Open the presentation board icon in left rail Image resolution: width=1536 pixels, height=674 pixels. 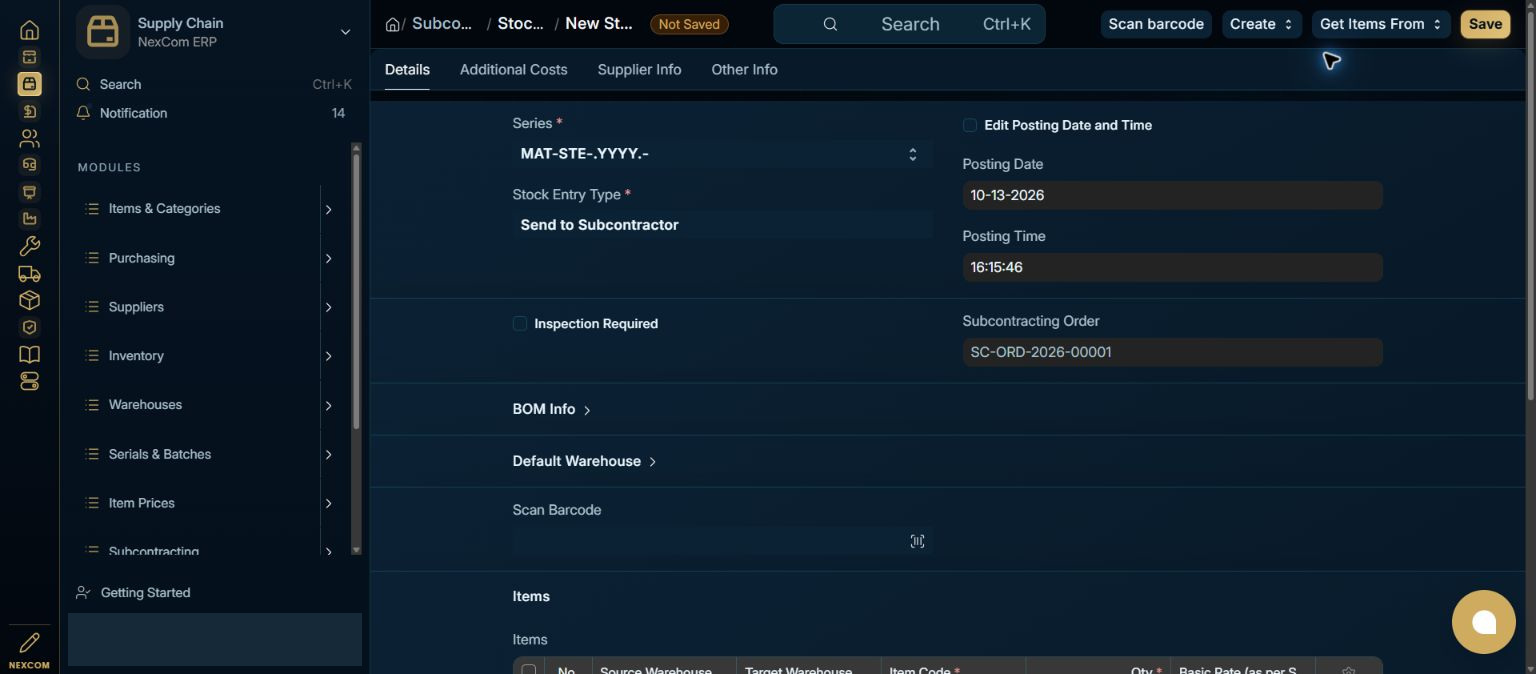pos(29,192)
